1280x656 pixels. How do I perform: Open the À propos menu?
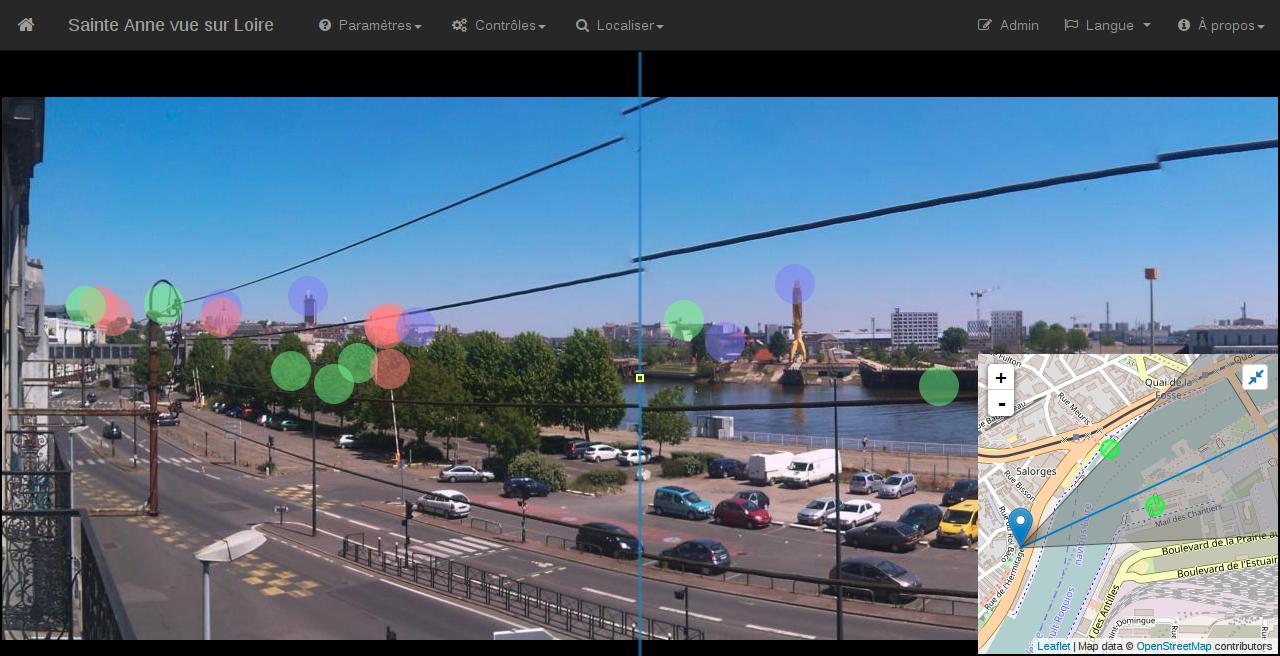click(x=1221, y=25)
